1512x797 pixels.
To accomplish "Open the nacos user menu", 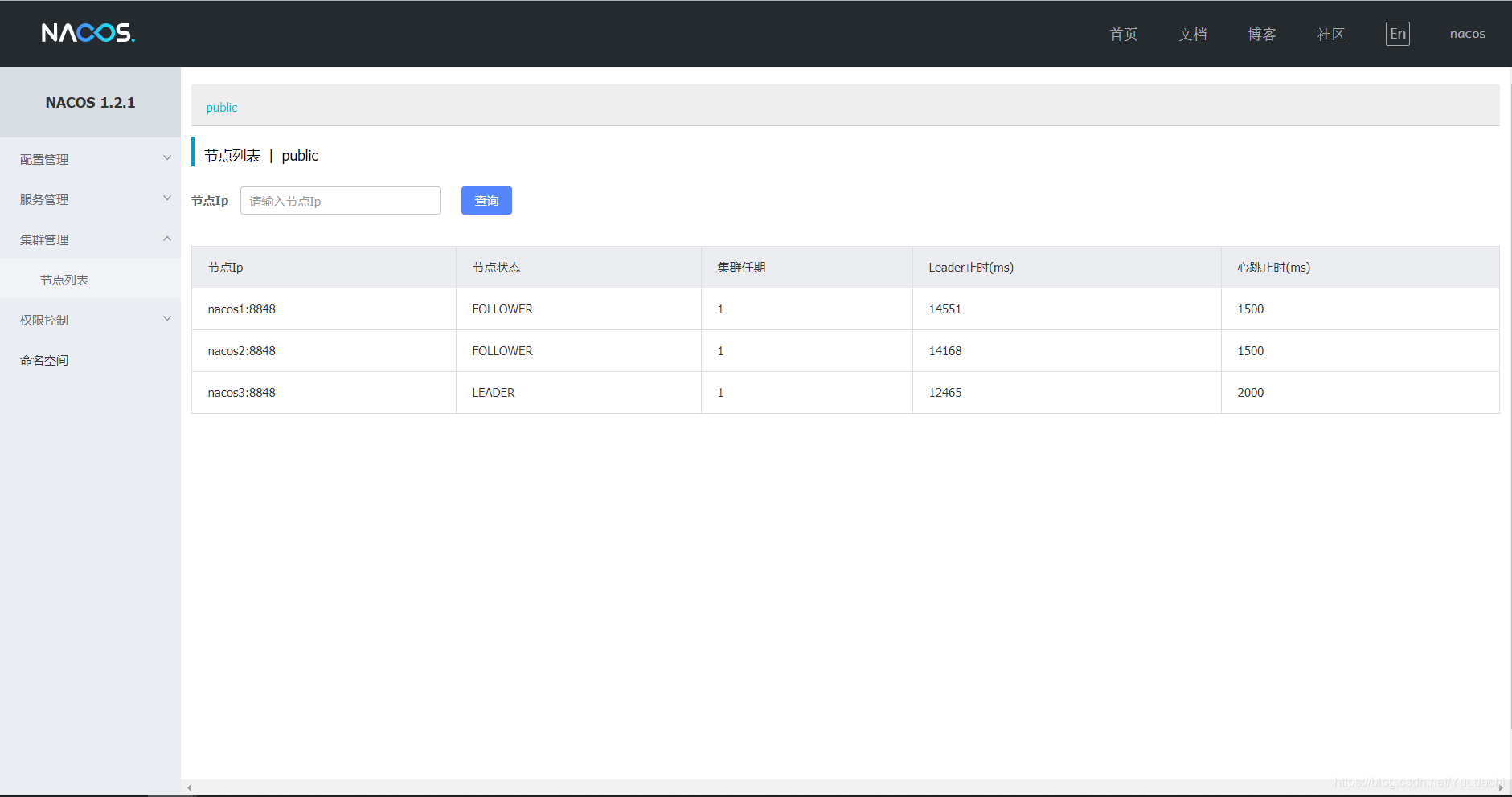I will tap(1468, 34).
